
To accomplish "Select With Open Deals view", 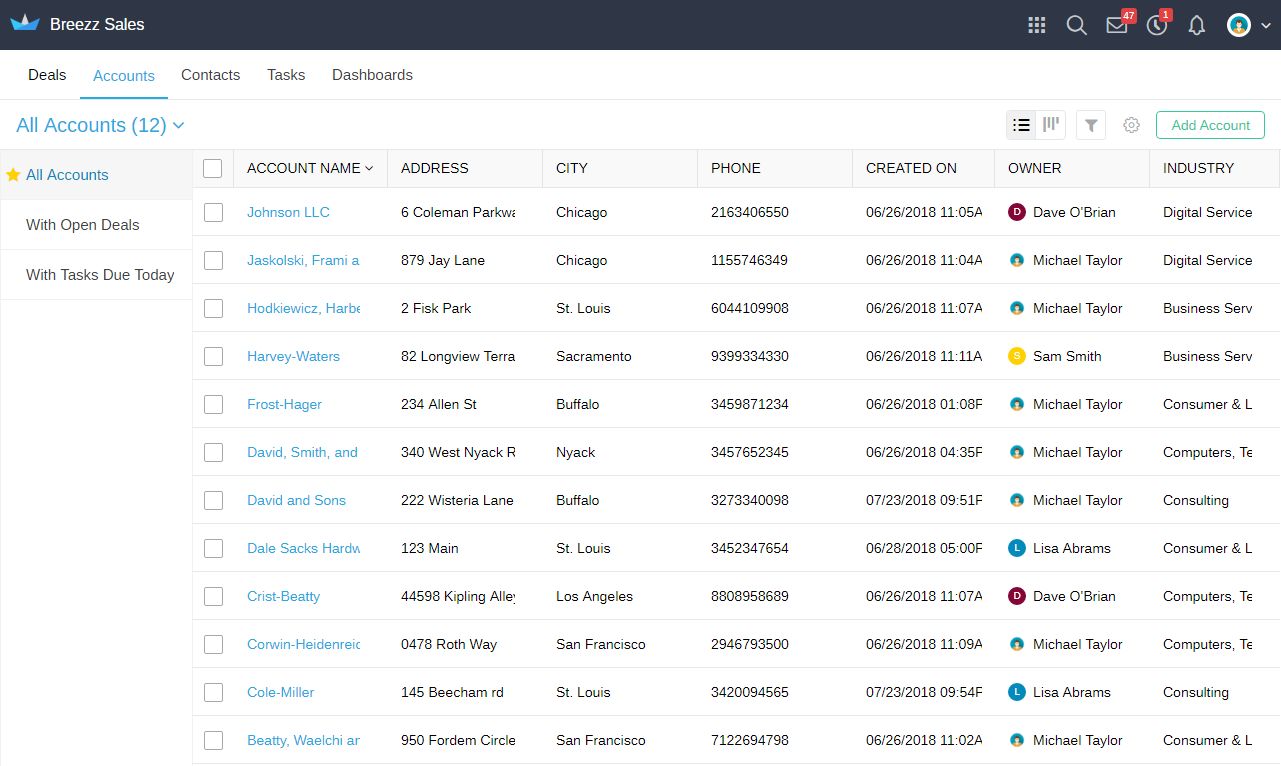I will [x=97, y=225].
